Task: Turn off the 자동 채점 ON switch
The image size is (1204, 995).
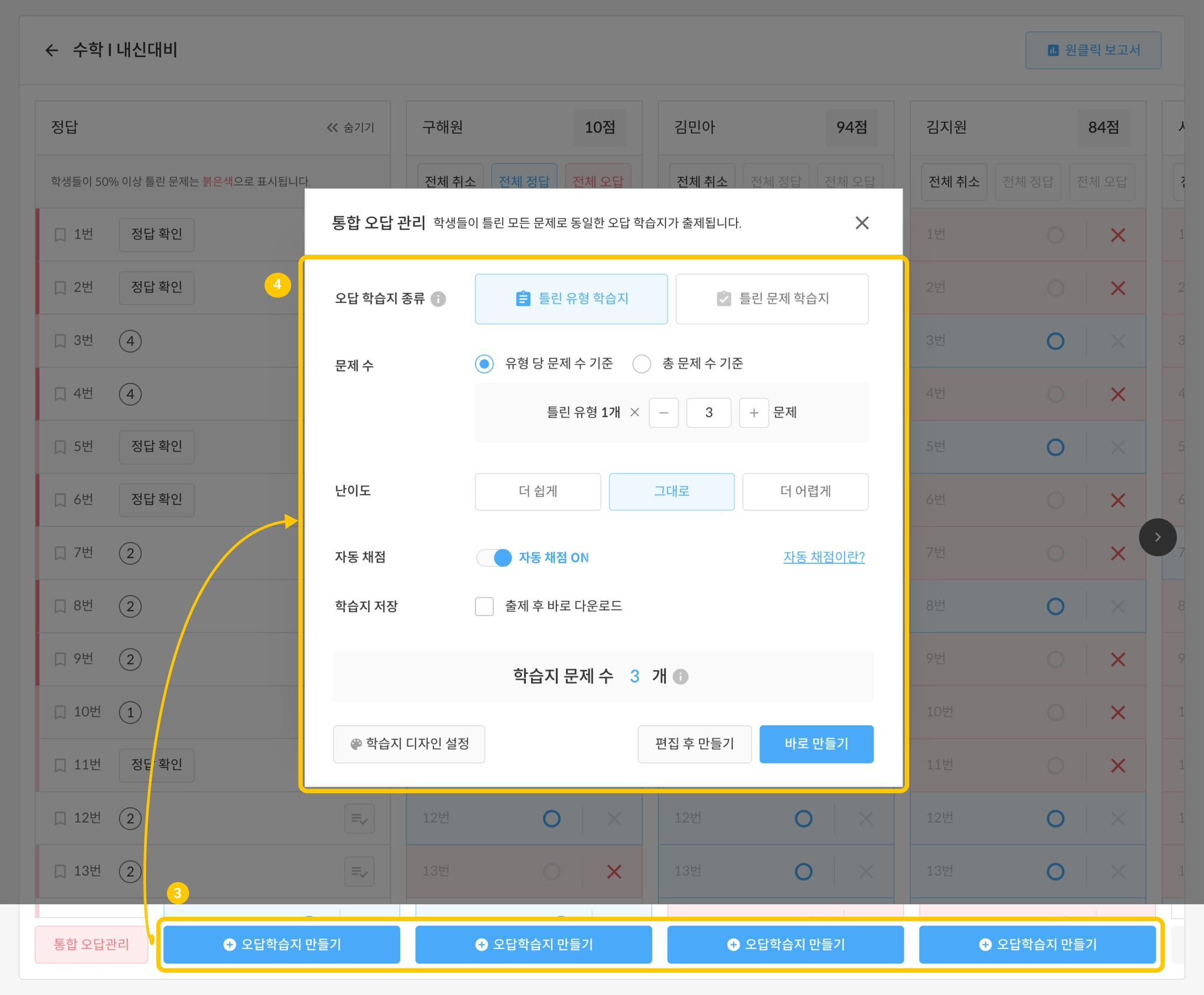Action: point(494,557)
